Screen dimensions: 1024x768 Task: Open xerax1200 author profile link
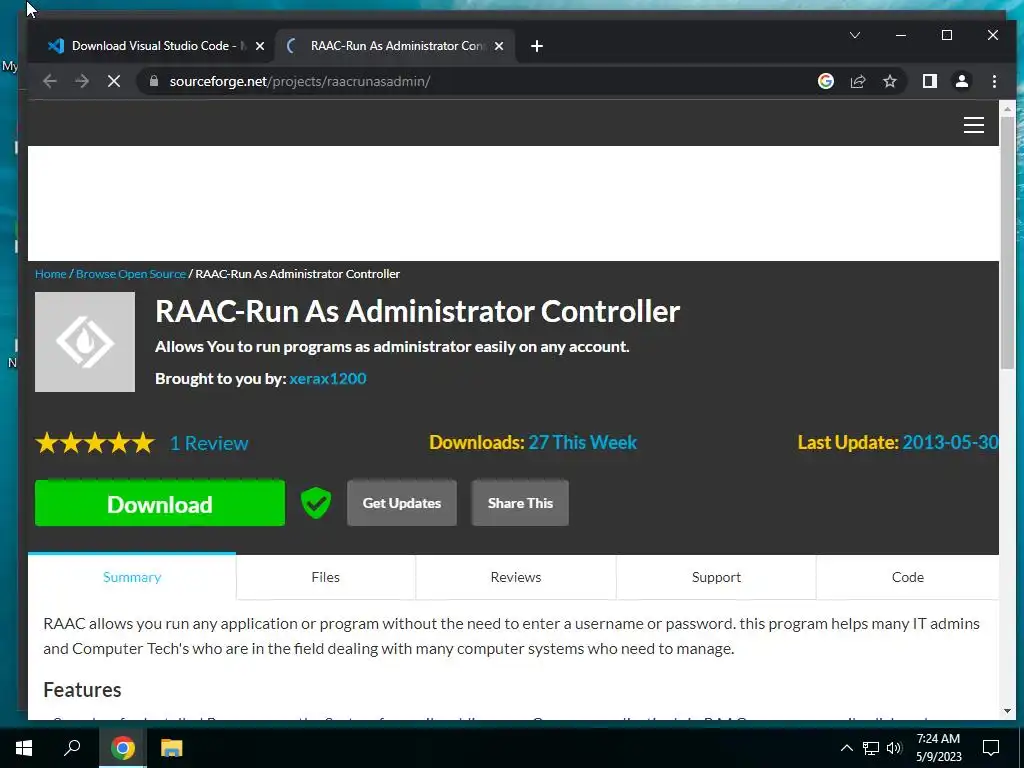click(328, 379)
